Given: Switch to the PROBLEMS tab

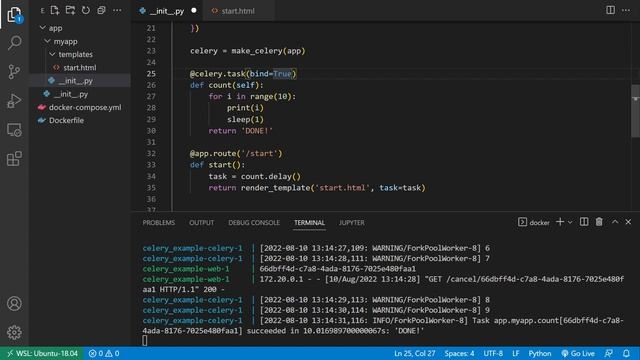Looking at the screenshot, I should [x=158, y=222].
